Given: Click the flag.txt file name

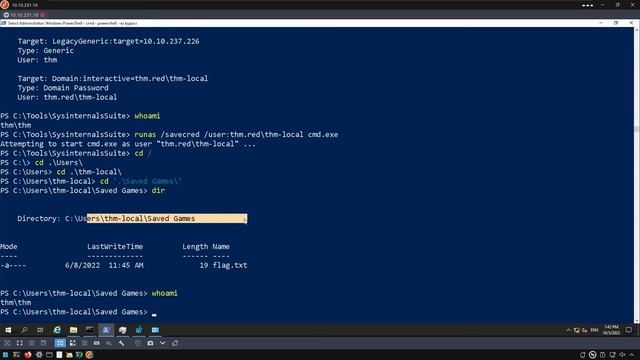Looking at the screenshot, I should 230,265.
